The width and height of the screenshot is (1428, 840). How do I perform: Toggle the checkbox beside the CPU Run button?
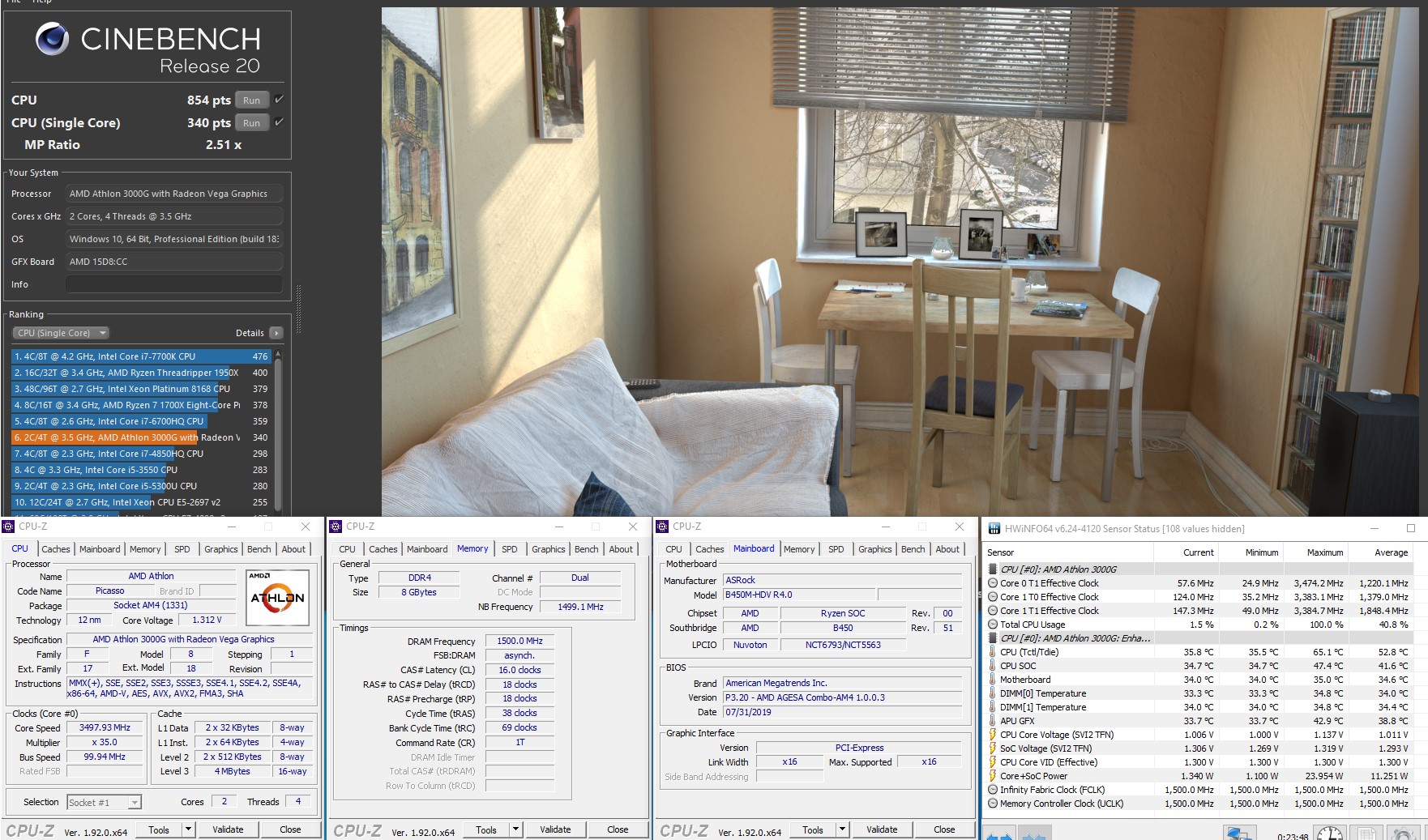[279, 100]
